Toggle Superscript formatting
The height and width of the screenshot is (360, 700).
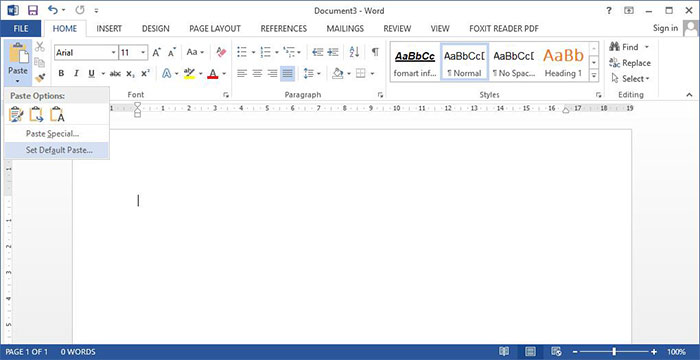coord(145,74)
